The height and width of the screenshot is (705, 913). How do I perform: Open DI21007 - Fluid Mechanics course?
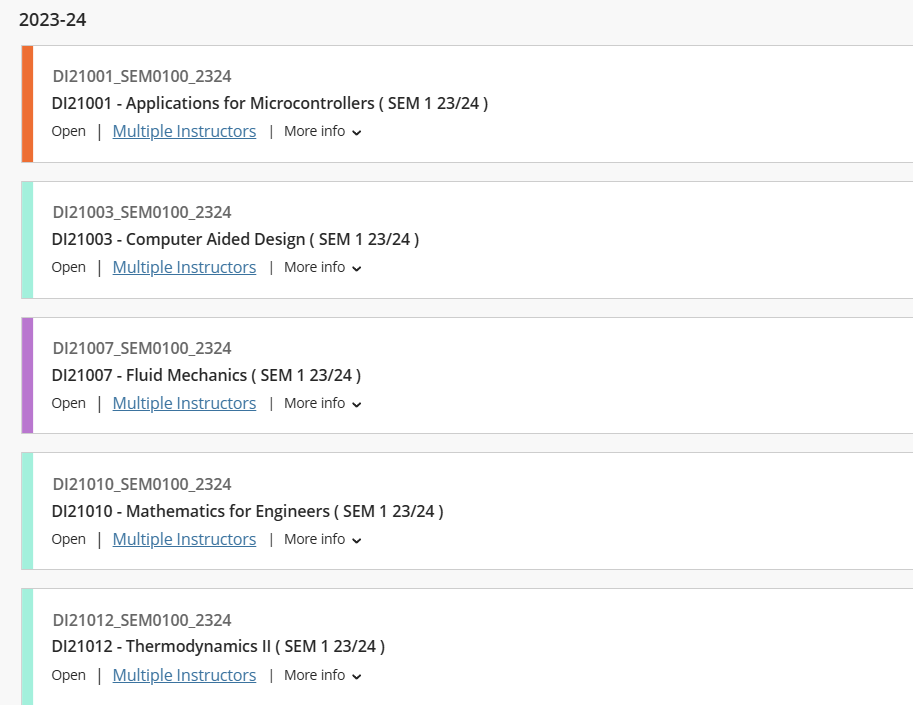(206, 375)
